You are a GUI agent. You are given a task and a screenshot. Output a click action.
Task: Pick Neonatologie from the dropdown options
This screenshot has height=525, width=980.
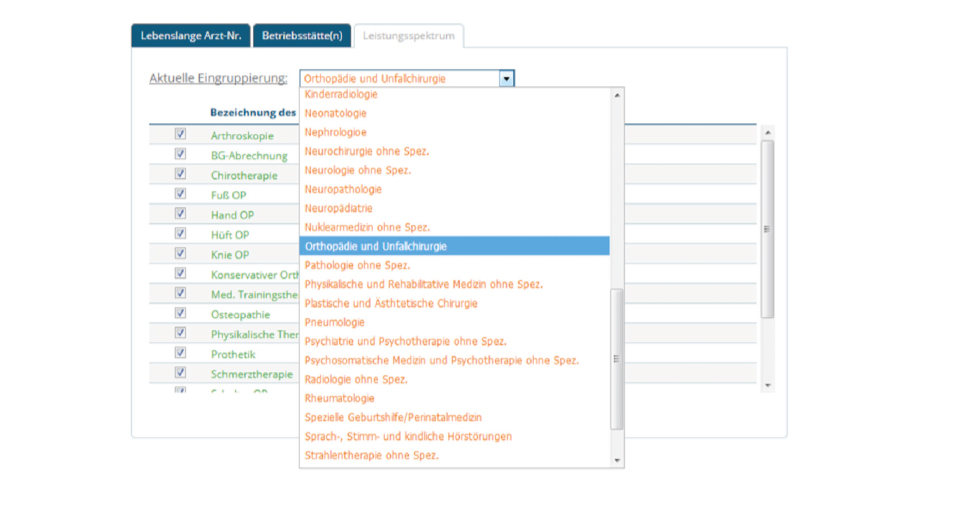pyautogui.click(x=335, y=113)
